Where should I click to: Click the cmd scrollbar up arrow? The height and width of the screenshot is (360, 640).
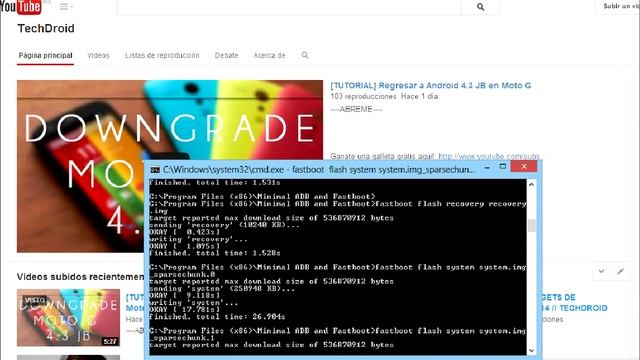(x=531, y=184)
